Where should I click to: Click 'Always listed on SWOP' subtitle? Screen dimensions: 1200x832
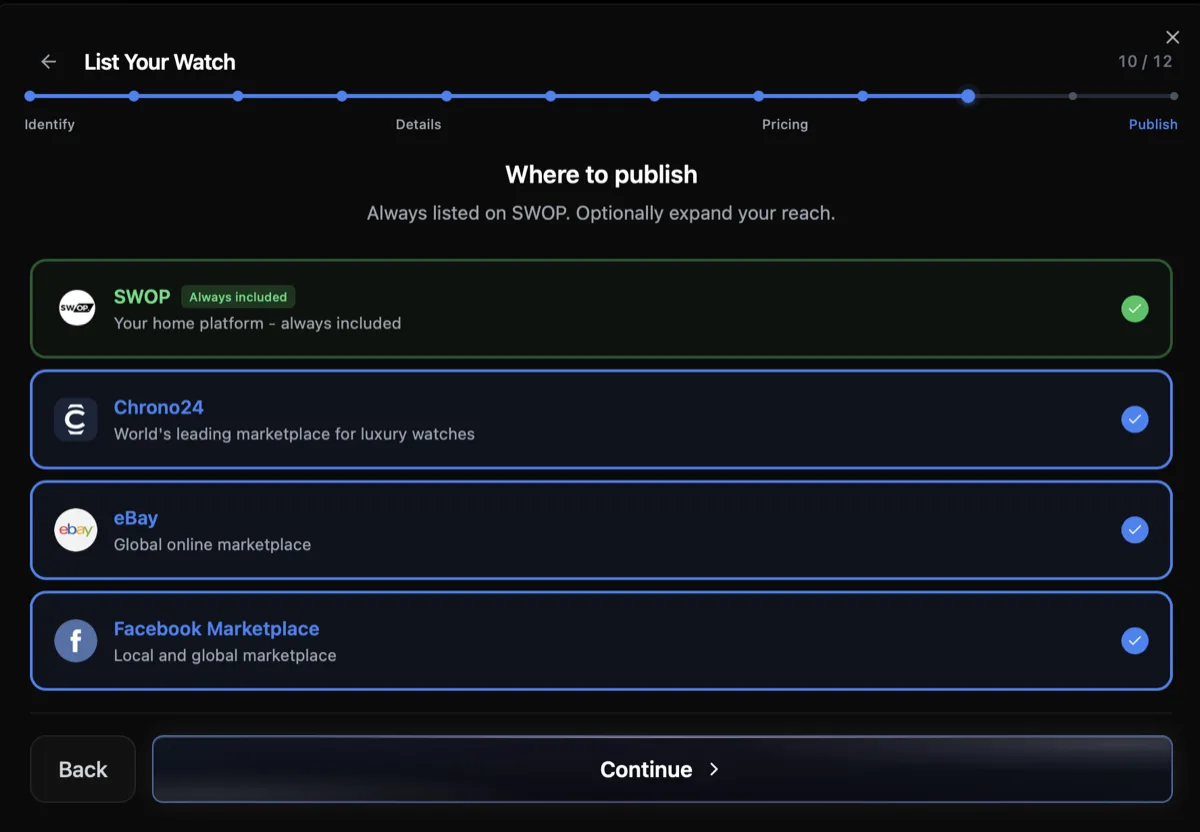[x=601, y=213]
